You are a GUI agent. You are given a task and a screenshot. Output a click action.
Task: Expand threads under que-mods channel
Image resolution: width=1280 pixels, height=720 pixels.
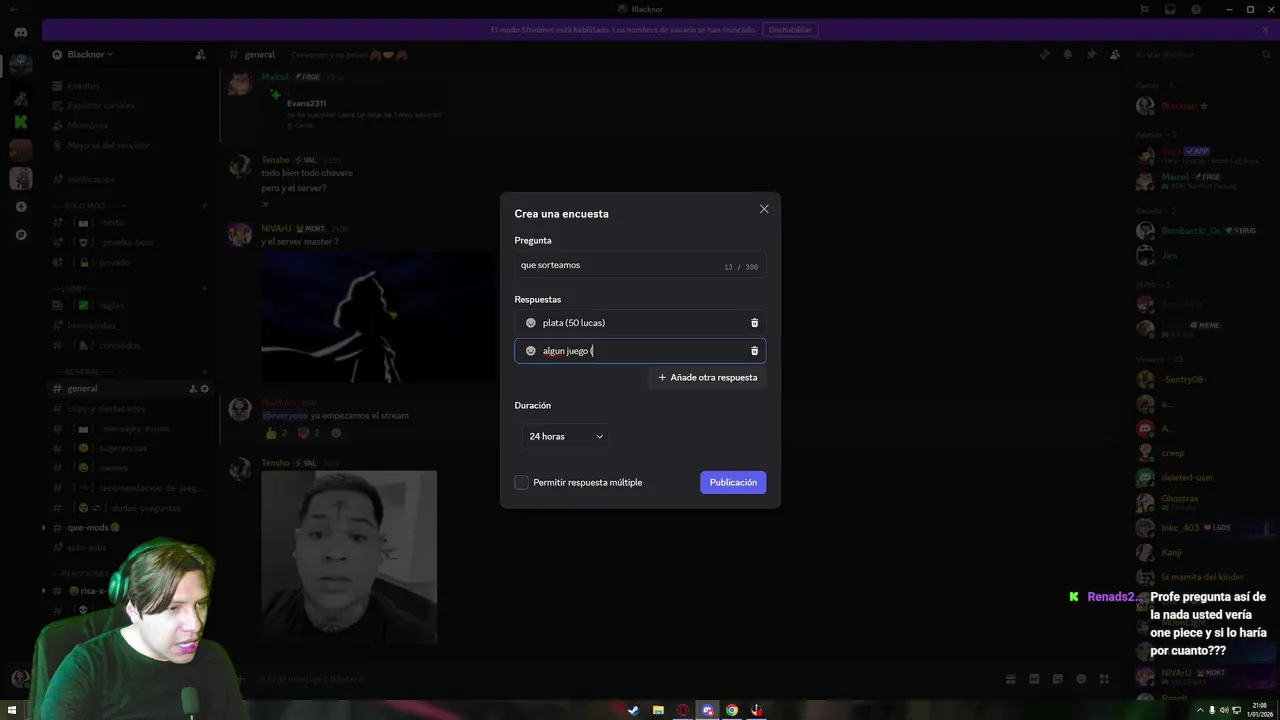43,528
